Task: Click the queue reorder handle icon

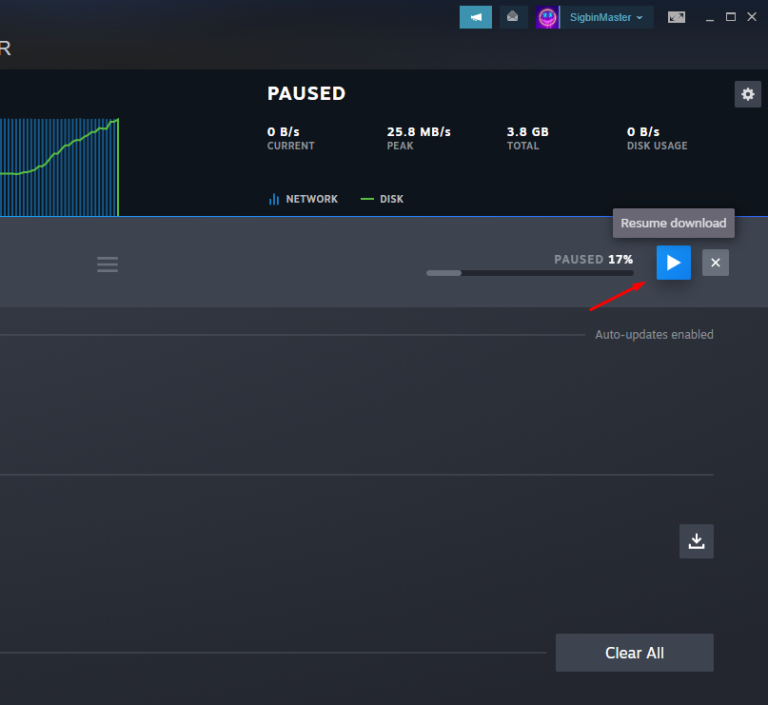Action: pyautogui.click(x=107, y=265)
